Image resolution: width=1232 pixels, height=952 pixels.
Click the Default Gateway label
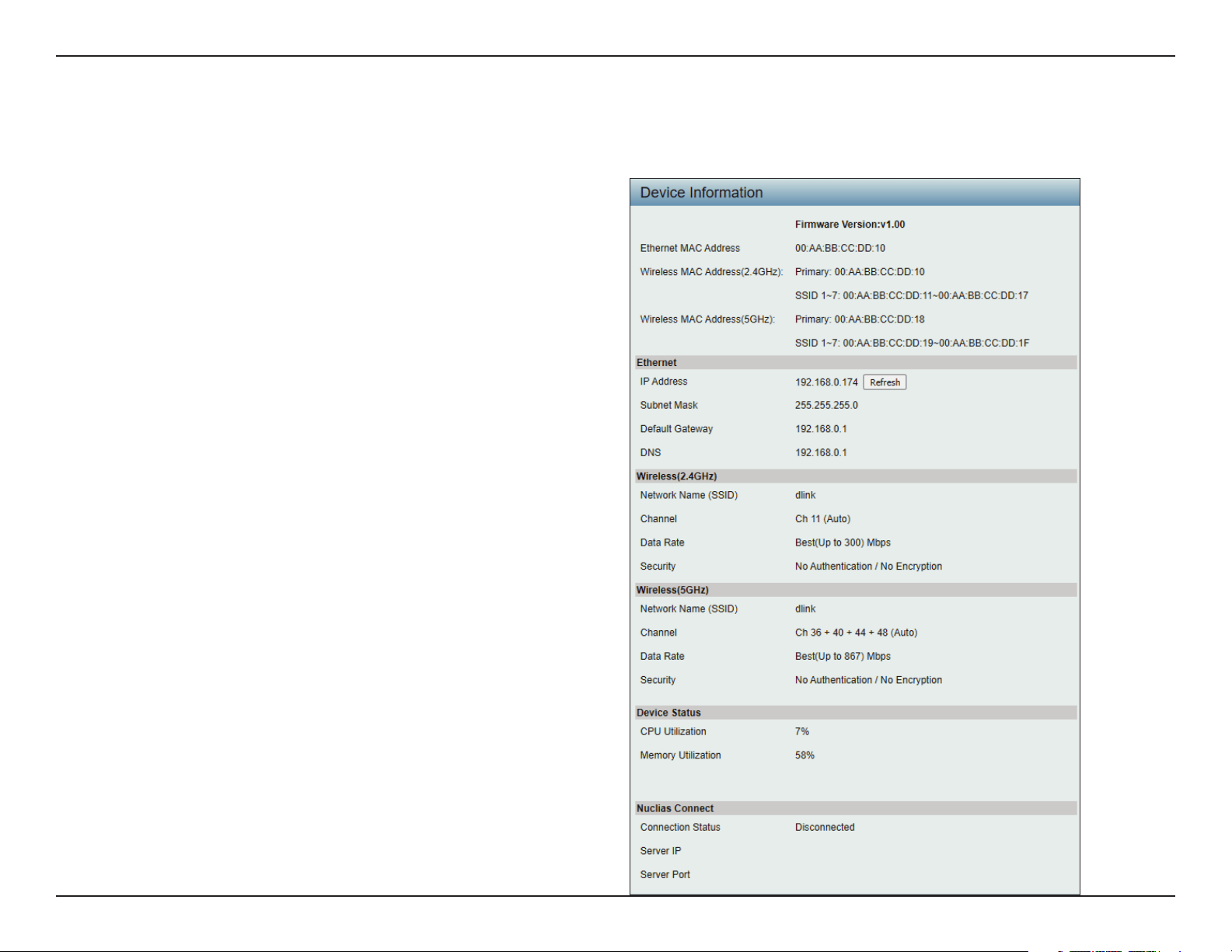[676, 429]
